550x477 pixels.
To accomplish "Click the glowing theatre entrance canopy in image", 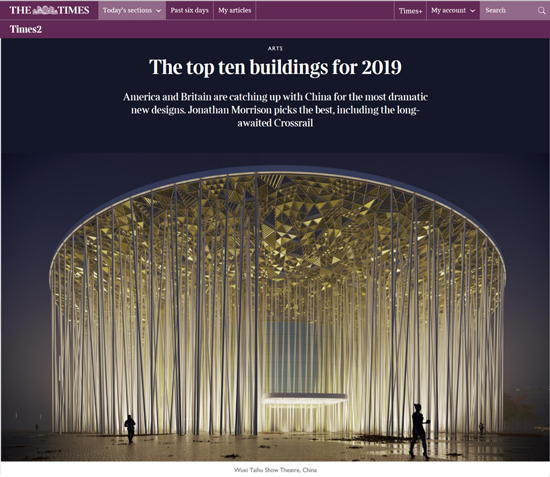I will pos(305,397).
